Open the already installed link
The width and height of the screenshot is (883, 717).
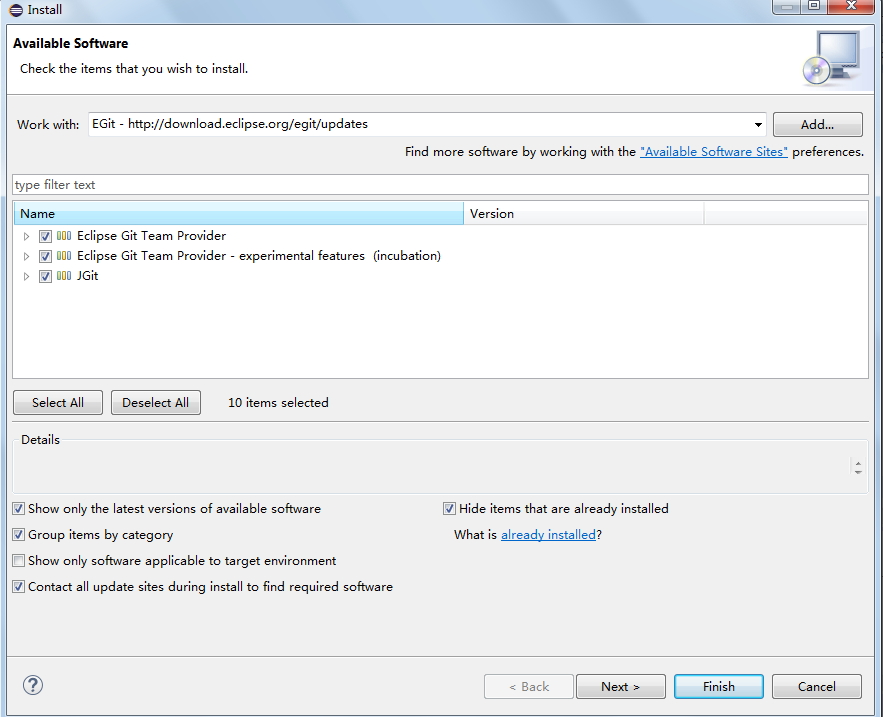[x=548, y=535]
